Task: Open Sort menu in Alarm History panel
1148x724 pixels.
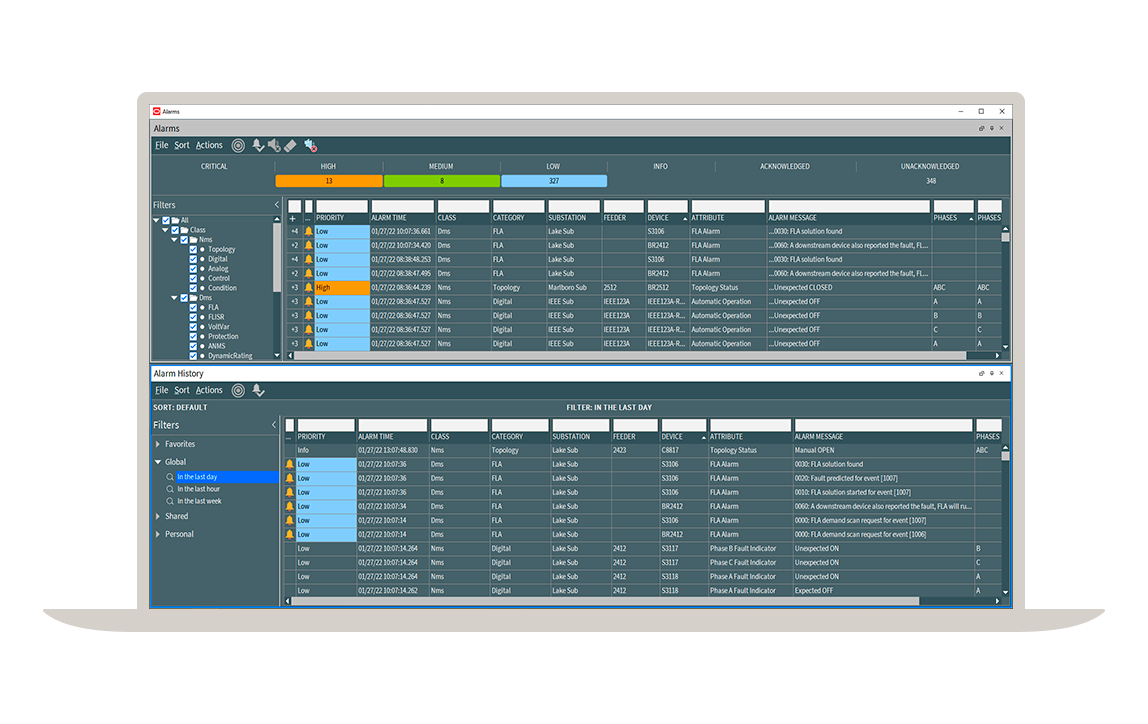Action: click(x=182, y=390)
